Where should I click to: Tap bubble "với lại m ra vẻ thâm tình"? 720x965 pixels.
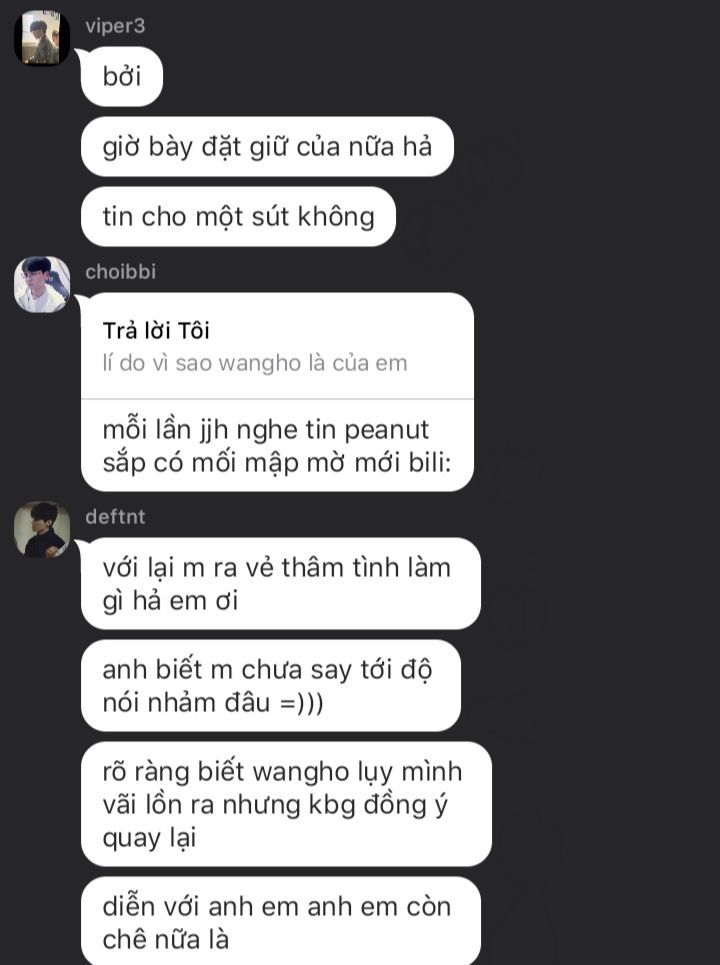coord(281,583)
